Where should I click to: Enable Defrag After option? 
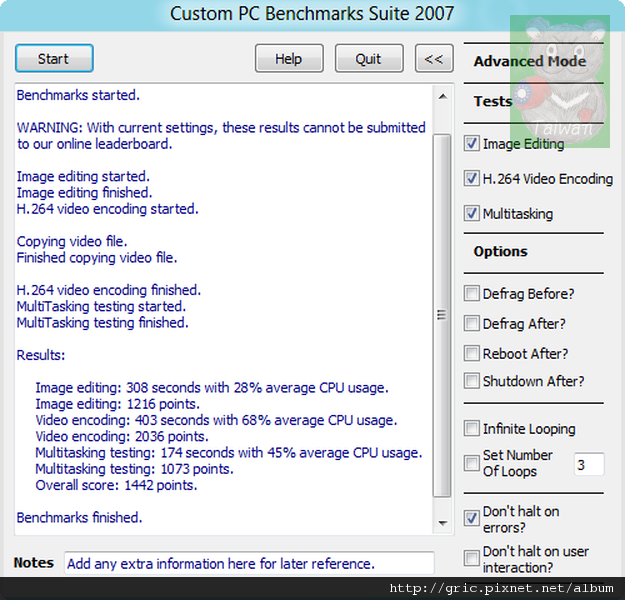click(472, 323)
